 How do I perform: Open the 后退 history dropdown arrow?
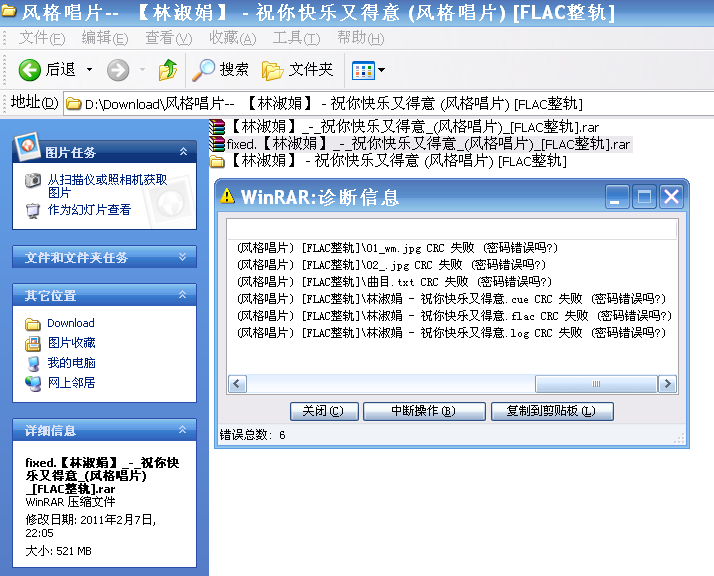pyautogui.click(x=90, y=70)
